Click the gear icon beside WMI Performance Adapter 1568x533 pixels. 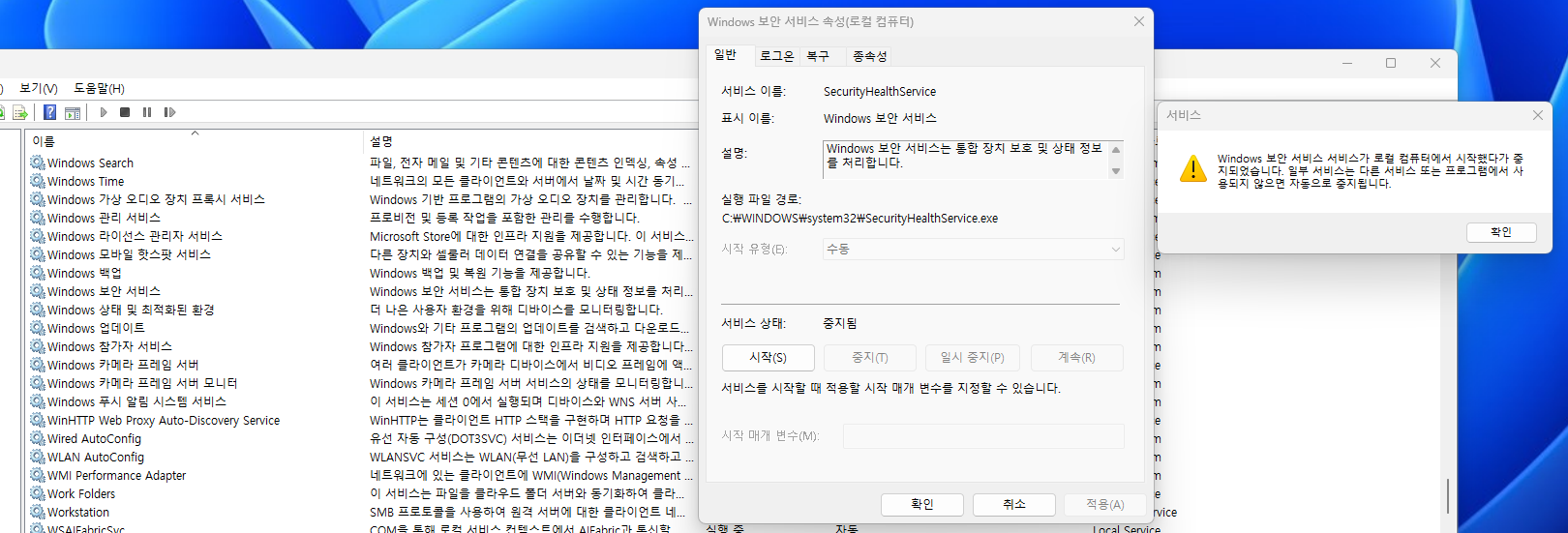coord(38,475)
